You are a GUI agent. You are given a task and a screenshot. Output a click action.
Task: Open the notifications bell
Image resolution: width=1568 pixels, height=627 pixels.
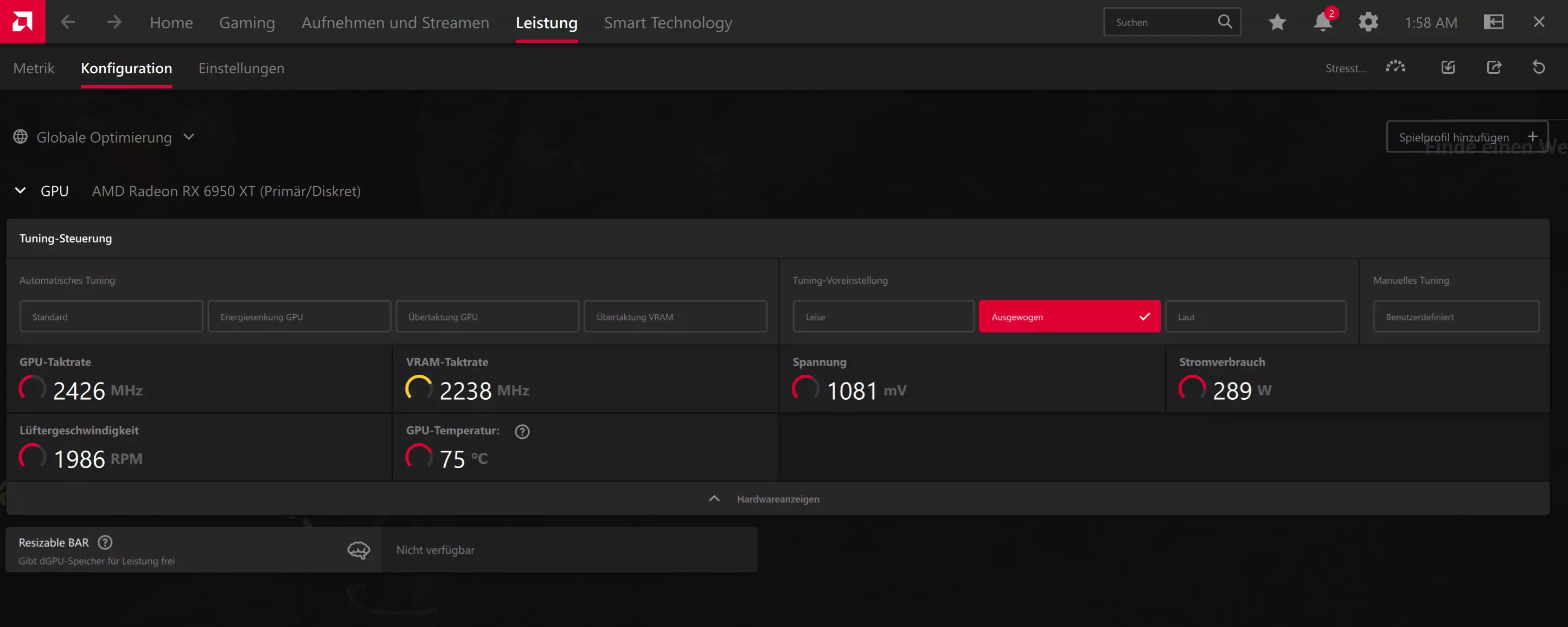tap(1323, 23)
